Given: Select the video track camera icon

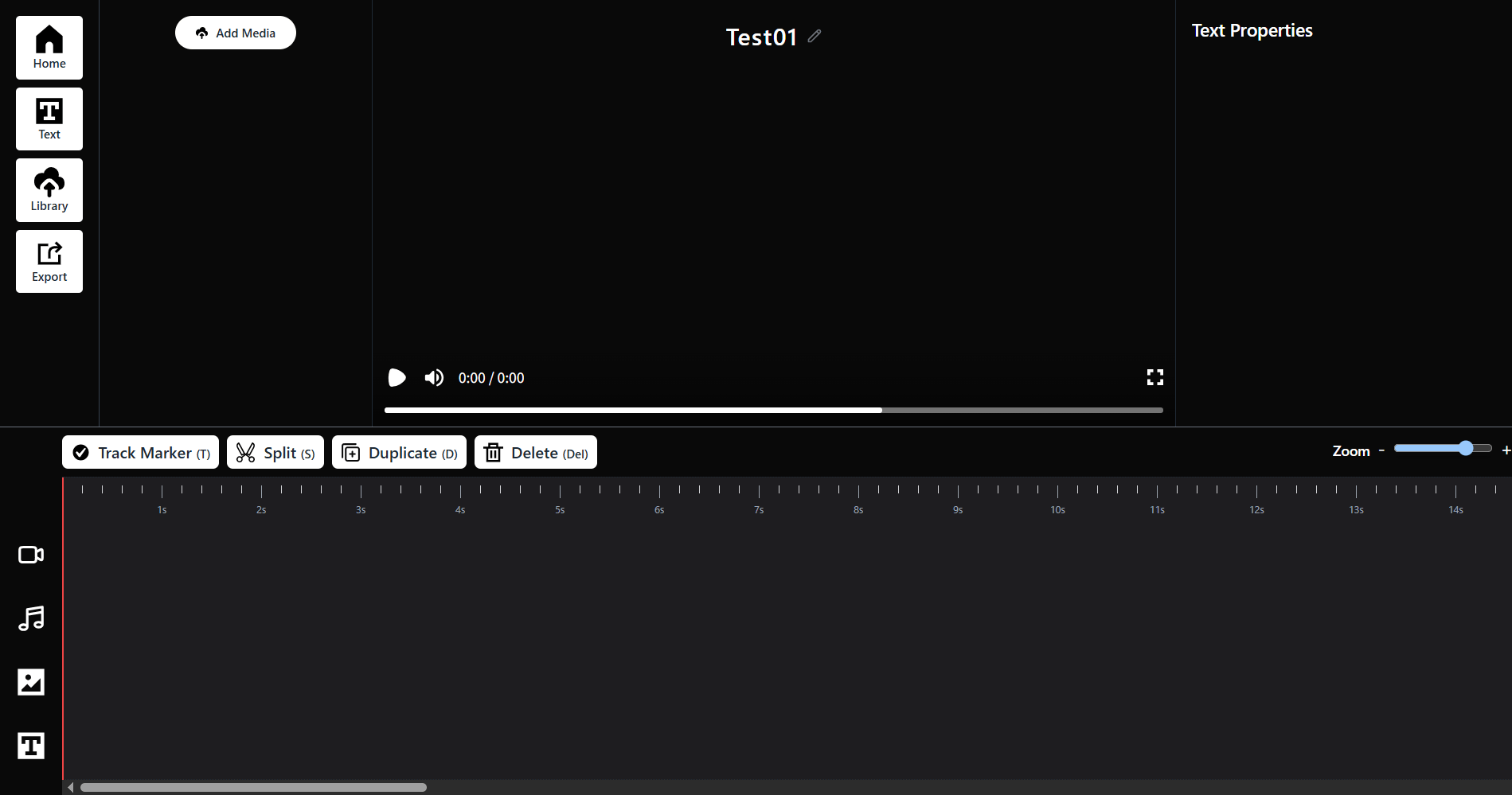Looking at the screenshot, I should point(31,555).
